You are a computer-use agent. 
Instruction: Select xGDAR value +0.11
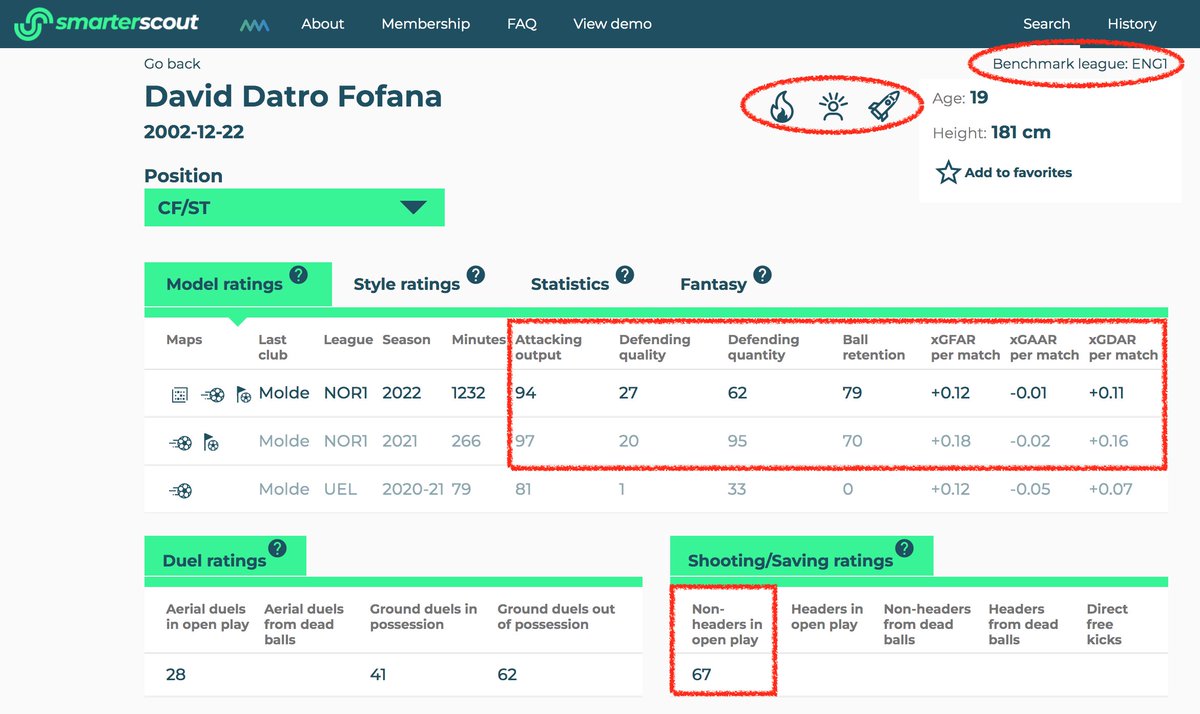1107,393
